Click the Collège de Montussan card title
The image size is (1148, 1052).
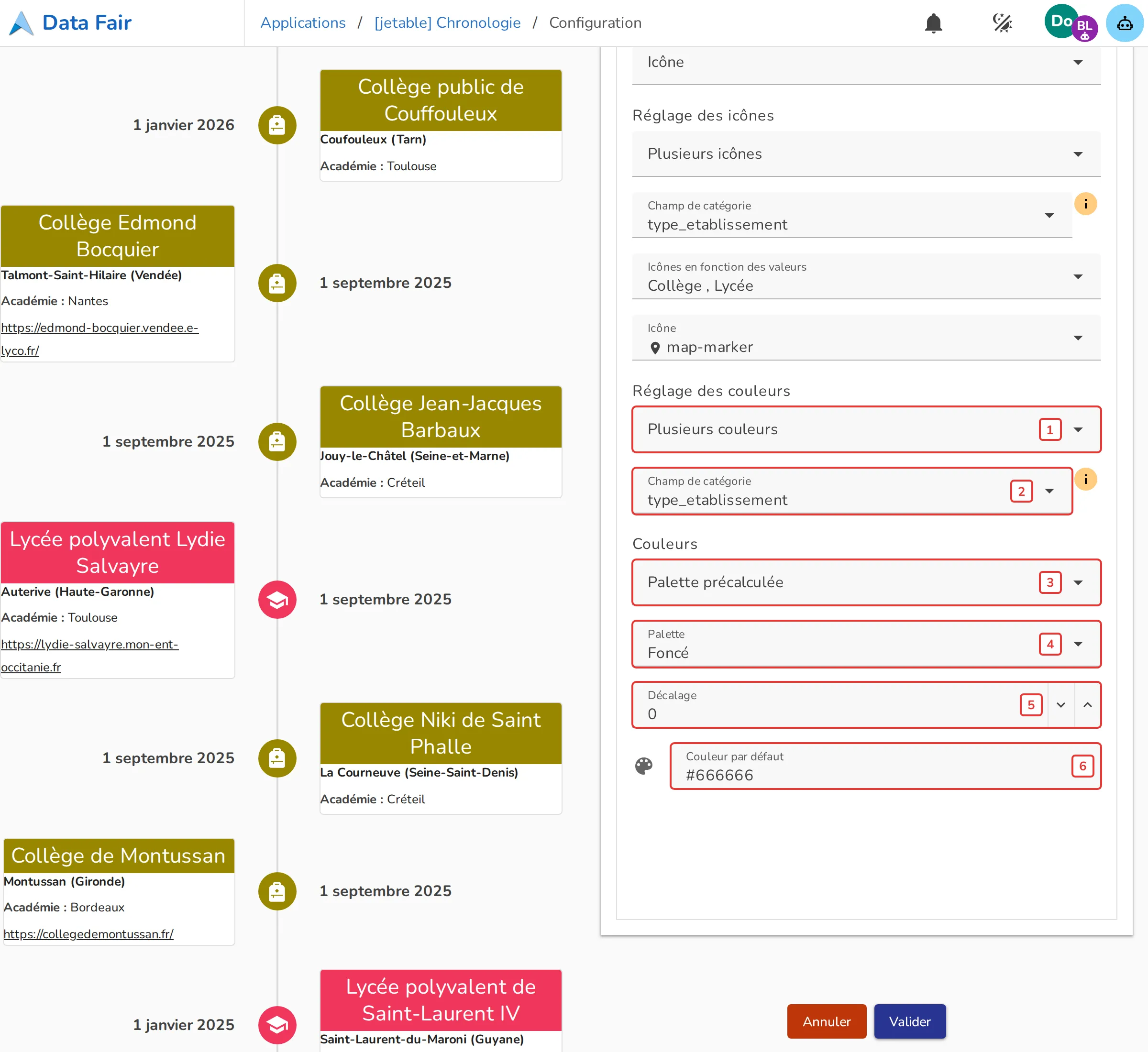pos(119,856)
